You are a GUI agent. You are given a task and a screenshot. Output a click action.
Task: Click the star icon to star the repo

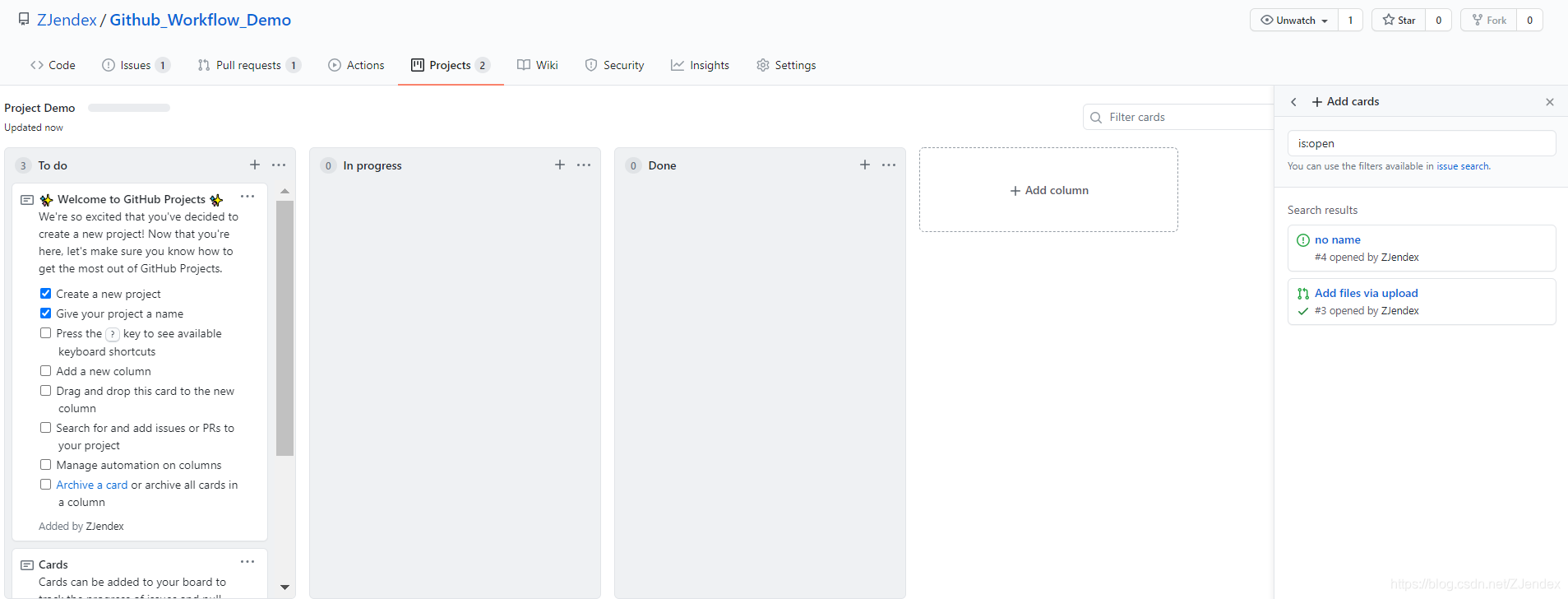1389,20
